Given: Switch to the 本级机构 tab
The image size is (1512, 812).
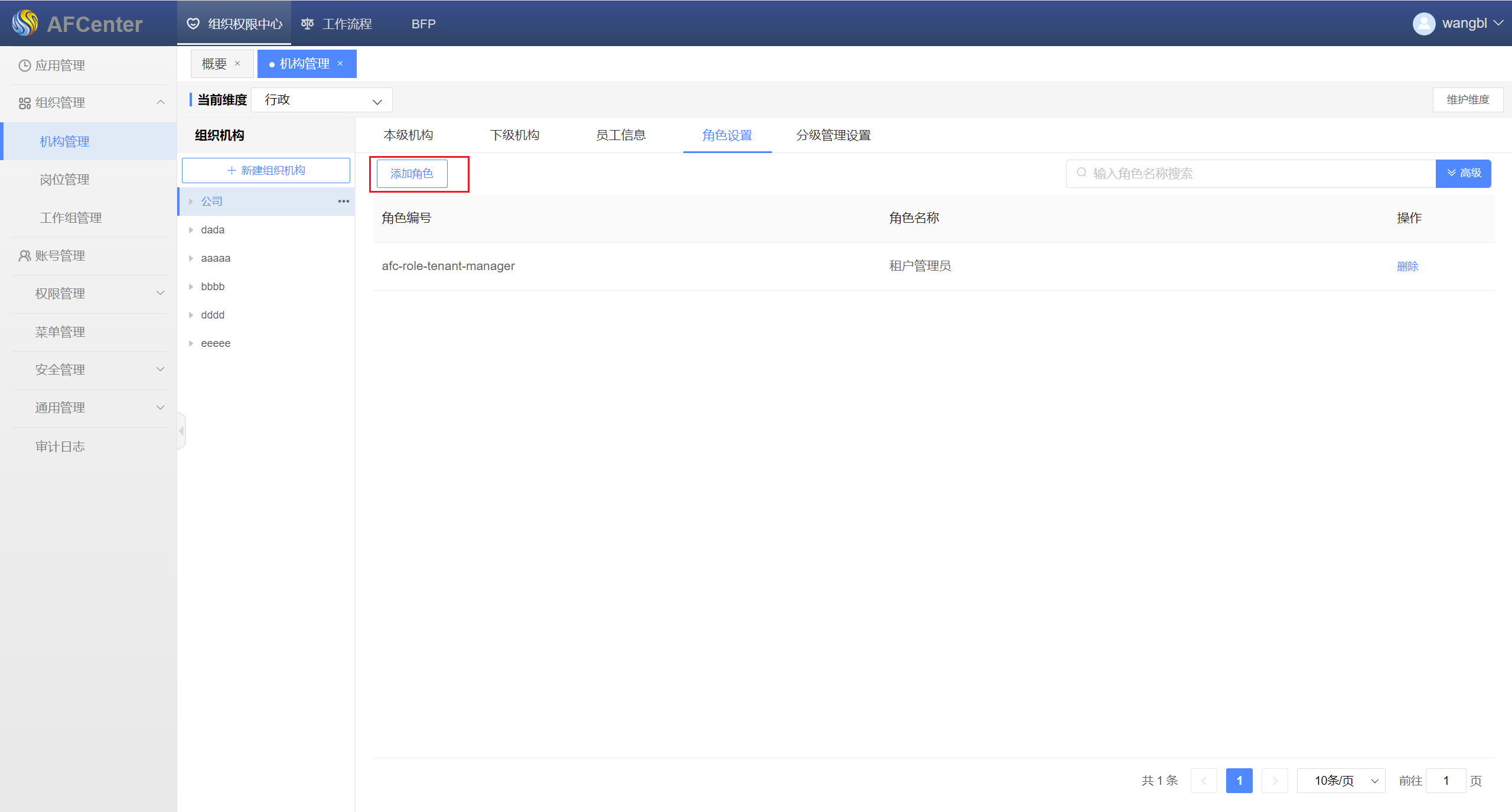Looking at the screenshot, I should point(408,135).
